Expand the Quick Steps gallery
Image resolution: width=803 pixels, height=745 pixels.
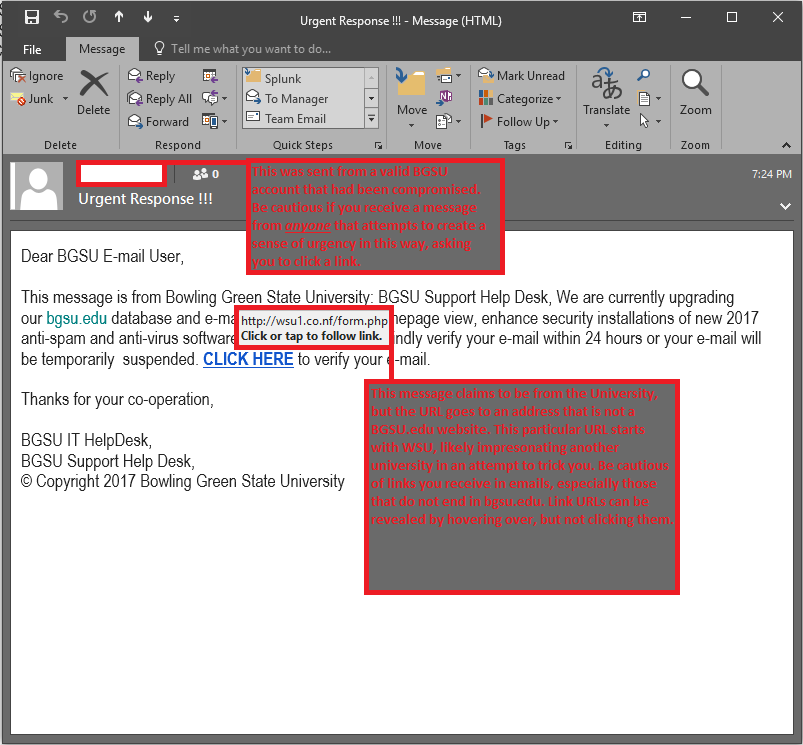tap(371, 120)
